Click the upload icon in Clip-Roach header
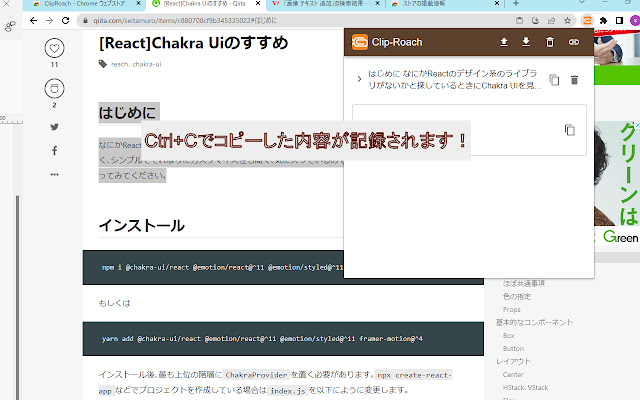The height and width of the screenshot is (400, 640). [x=504, y=42]
